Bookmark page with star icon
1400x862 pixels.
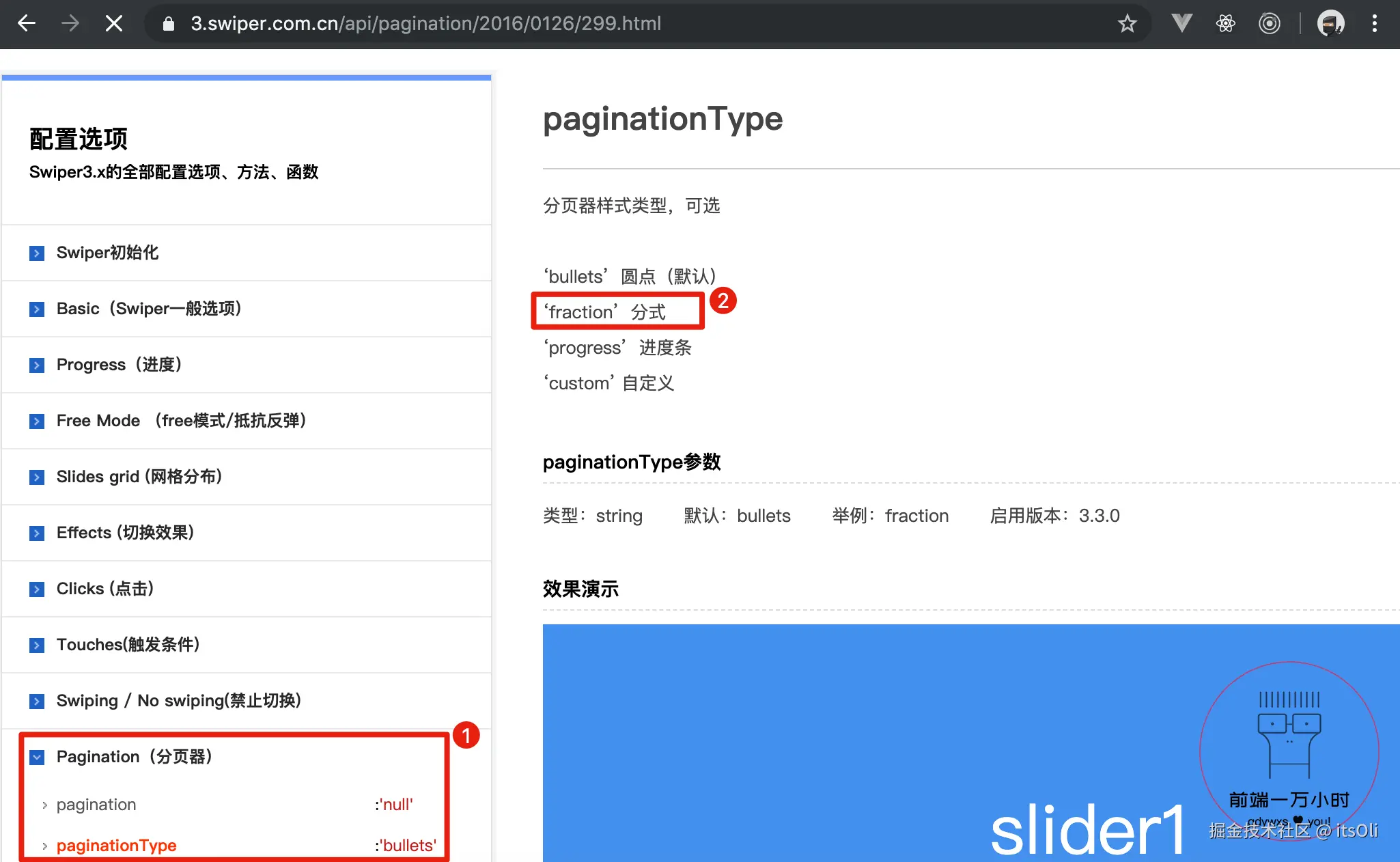(x=1127, y=24)
